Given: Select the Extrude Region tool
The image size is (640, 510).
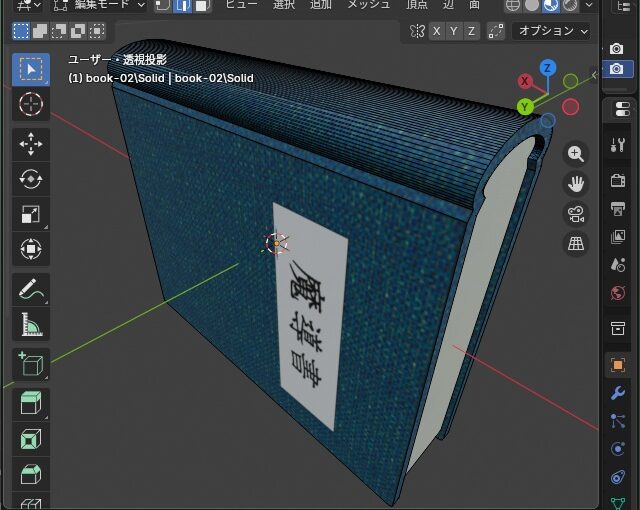Looking at the screenshot, I should point(31,404).
